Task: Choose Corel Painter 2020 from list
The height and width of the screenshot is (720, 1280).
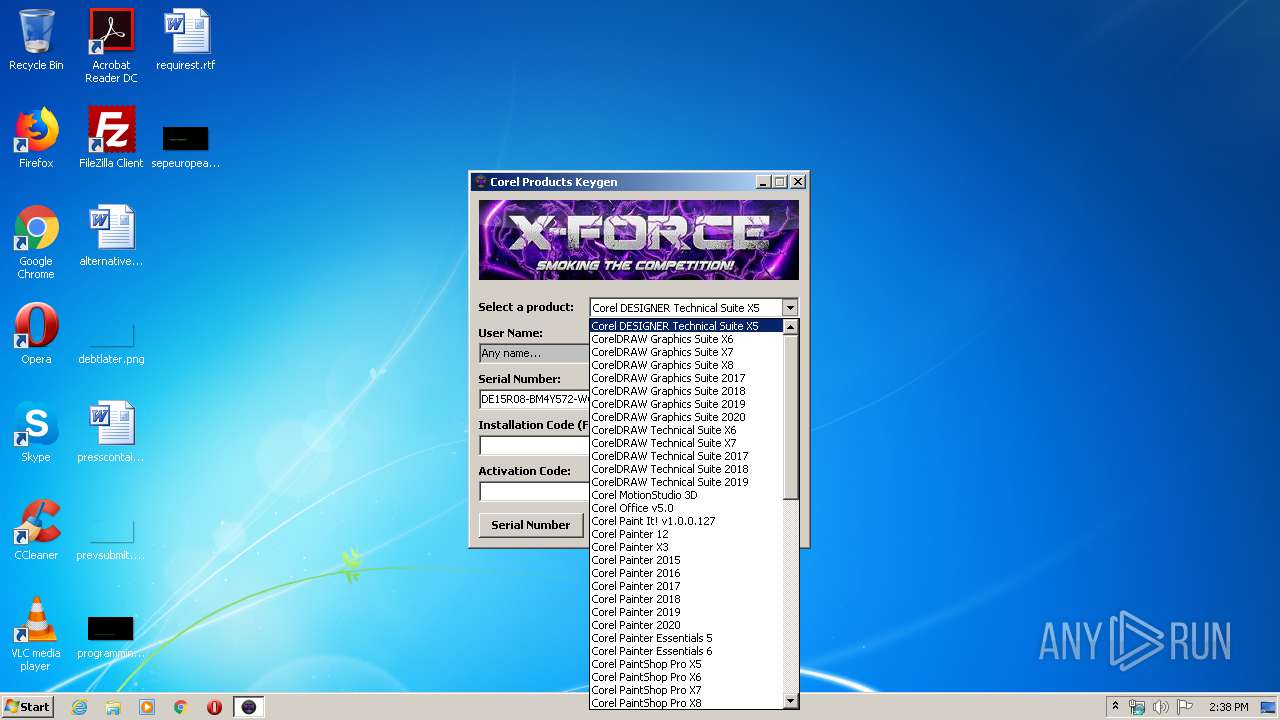Action: (x=686, y=625)
